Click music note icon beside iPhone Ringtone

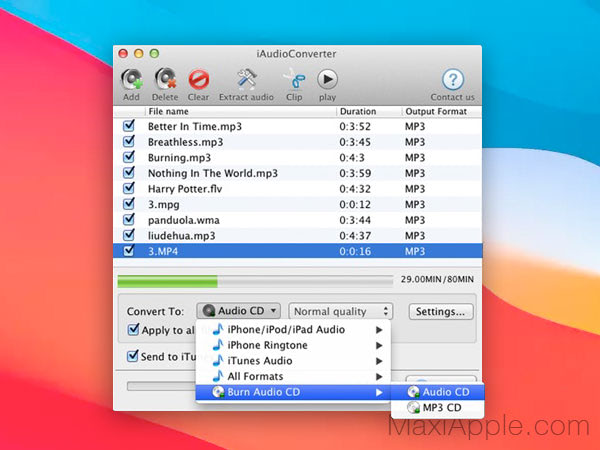click(x=218, y=345)
